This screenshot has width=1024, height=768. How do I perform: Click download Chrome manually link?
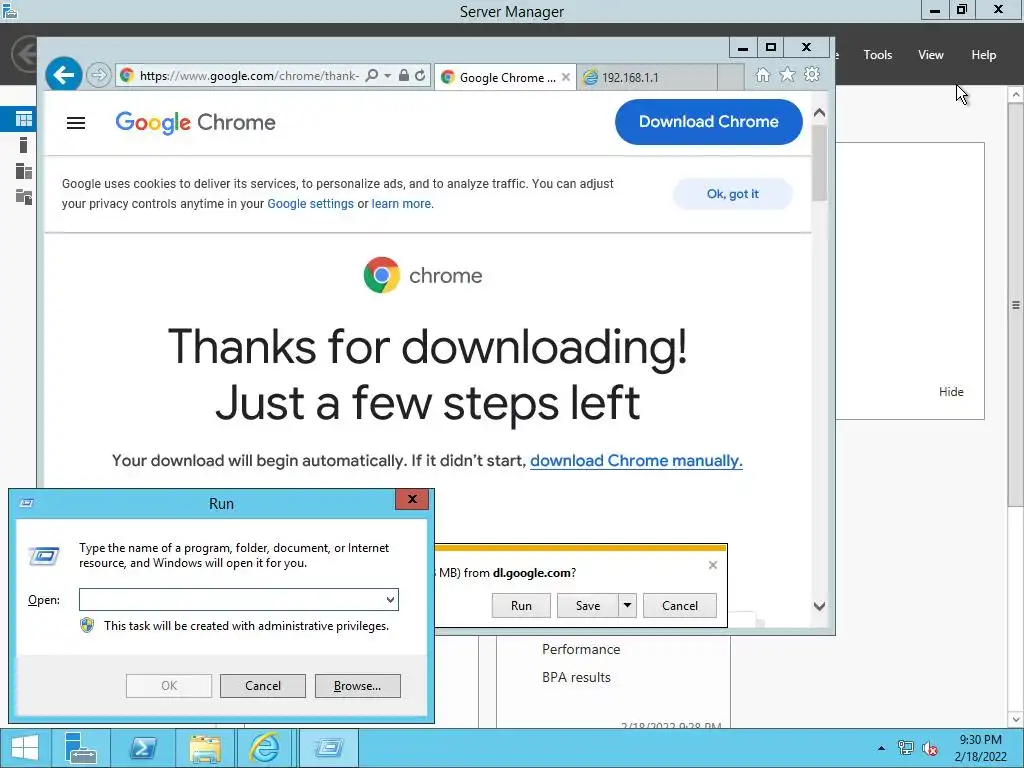[x=636, y=461]
